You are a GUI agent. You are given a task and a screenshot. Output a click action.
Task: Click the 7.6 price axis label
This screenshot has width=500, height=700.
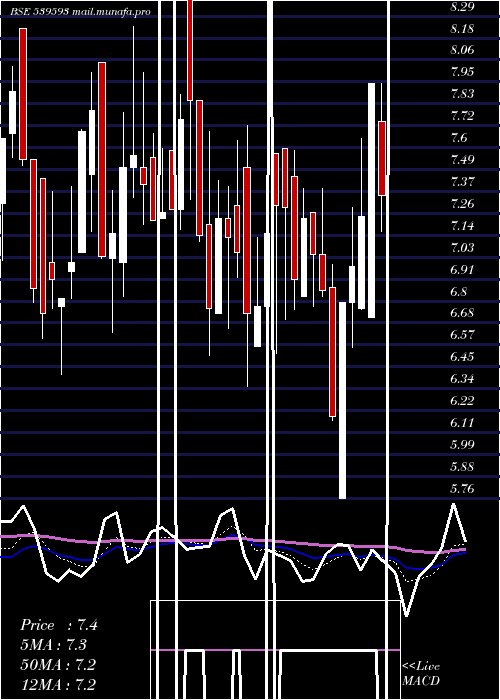tap(459, 138)
